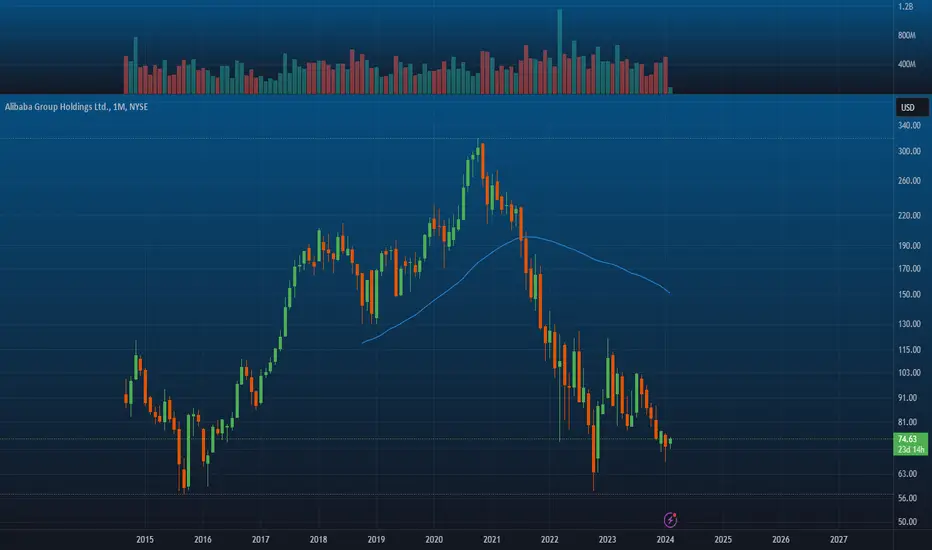Open the USD currency selector
The width and height of the screenshot is (932, 550).
click(x=912, y=108)
